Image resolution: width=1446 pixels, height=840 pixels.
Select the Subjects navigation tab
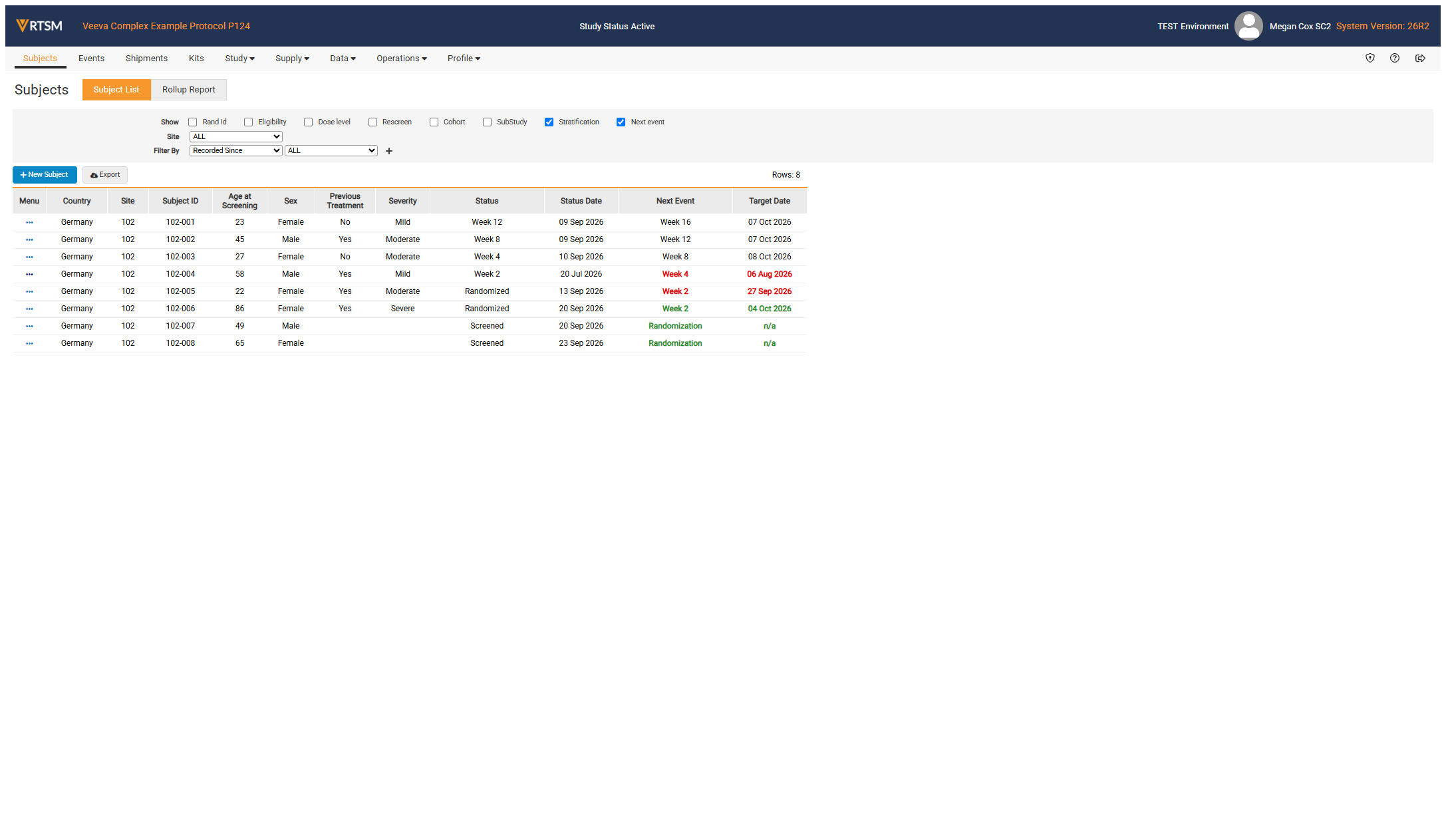[40, 59]
